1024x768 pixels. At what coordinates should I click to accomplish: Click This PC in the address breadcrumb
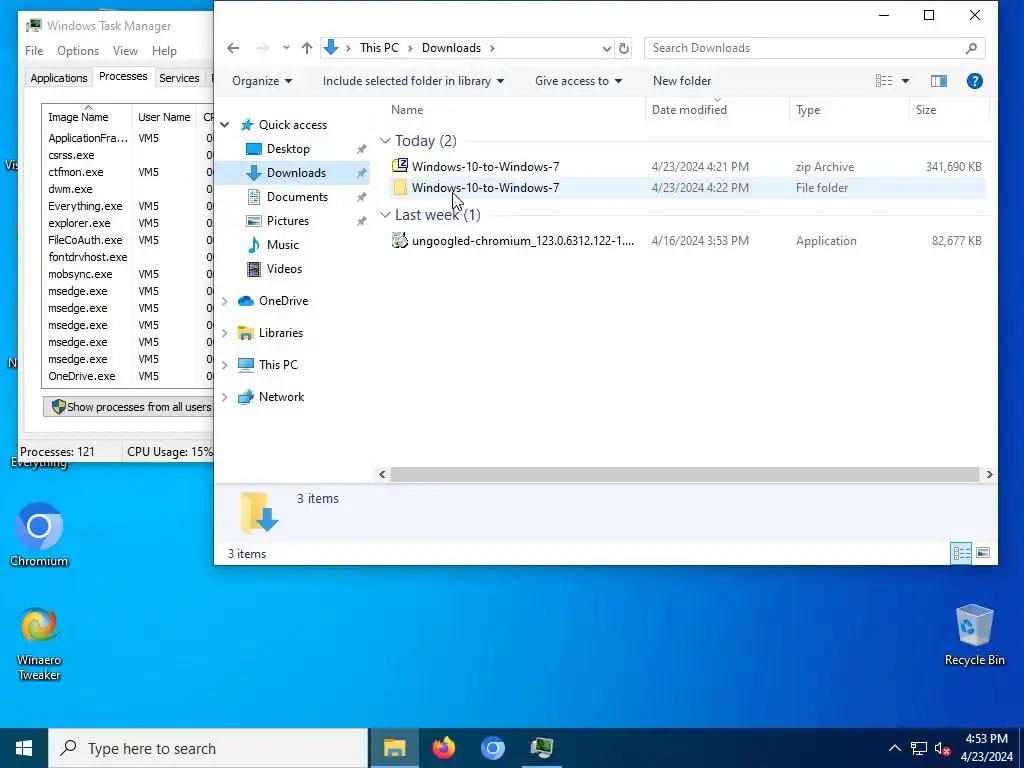click(x=379, y=48)
